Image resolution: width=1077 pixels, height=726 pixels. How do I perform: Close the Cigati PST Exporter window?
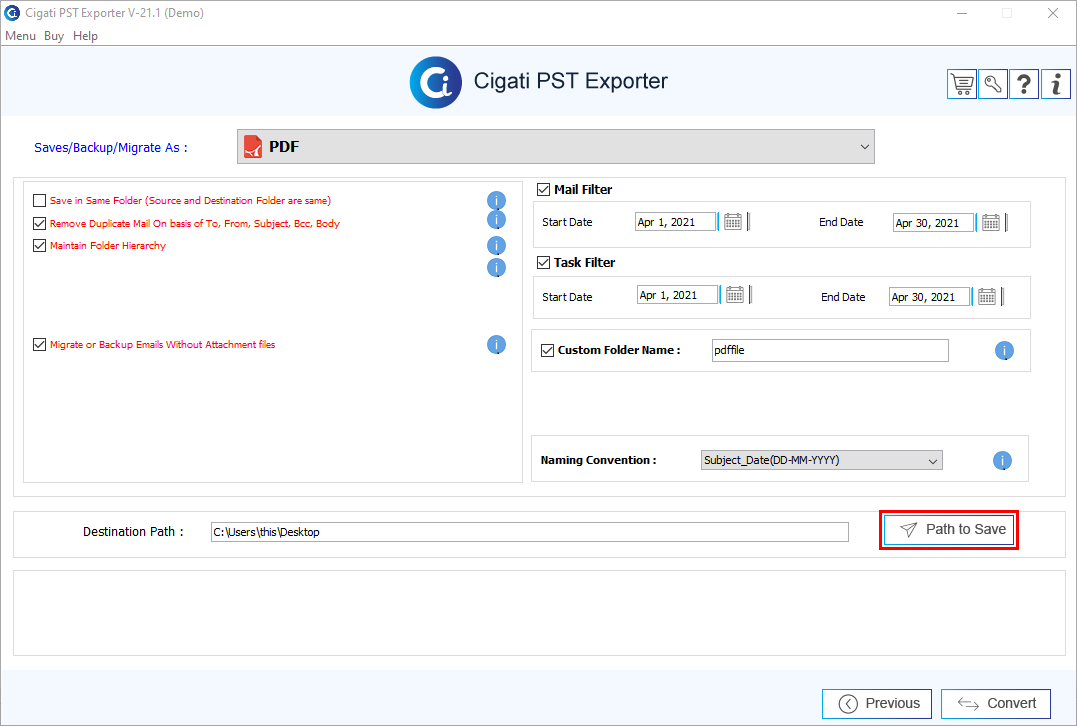point(1053,13)
